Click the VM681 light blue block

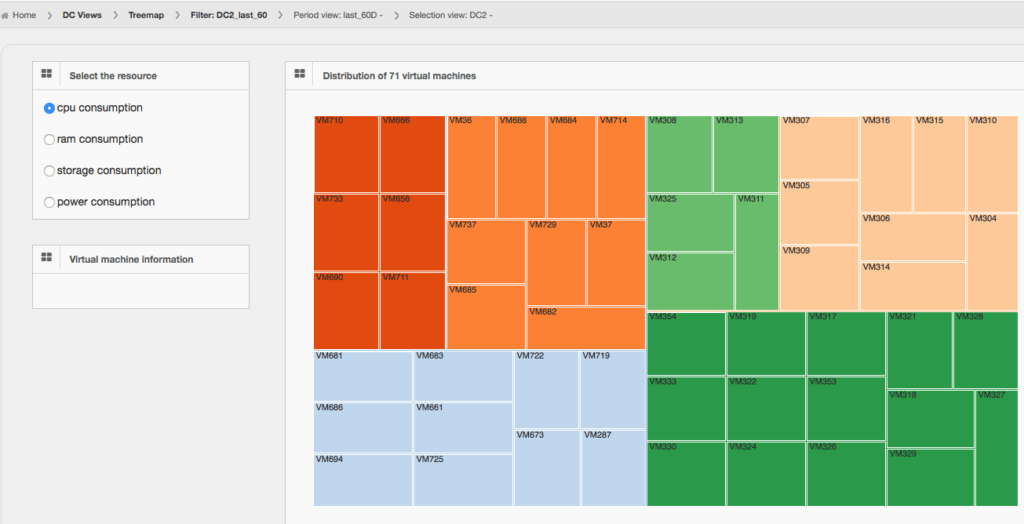tap(363, 376)
